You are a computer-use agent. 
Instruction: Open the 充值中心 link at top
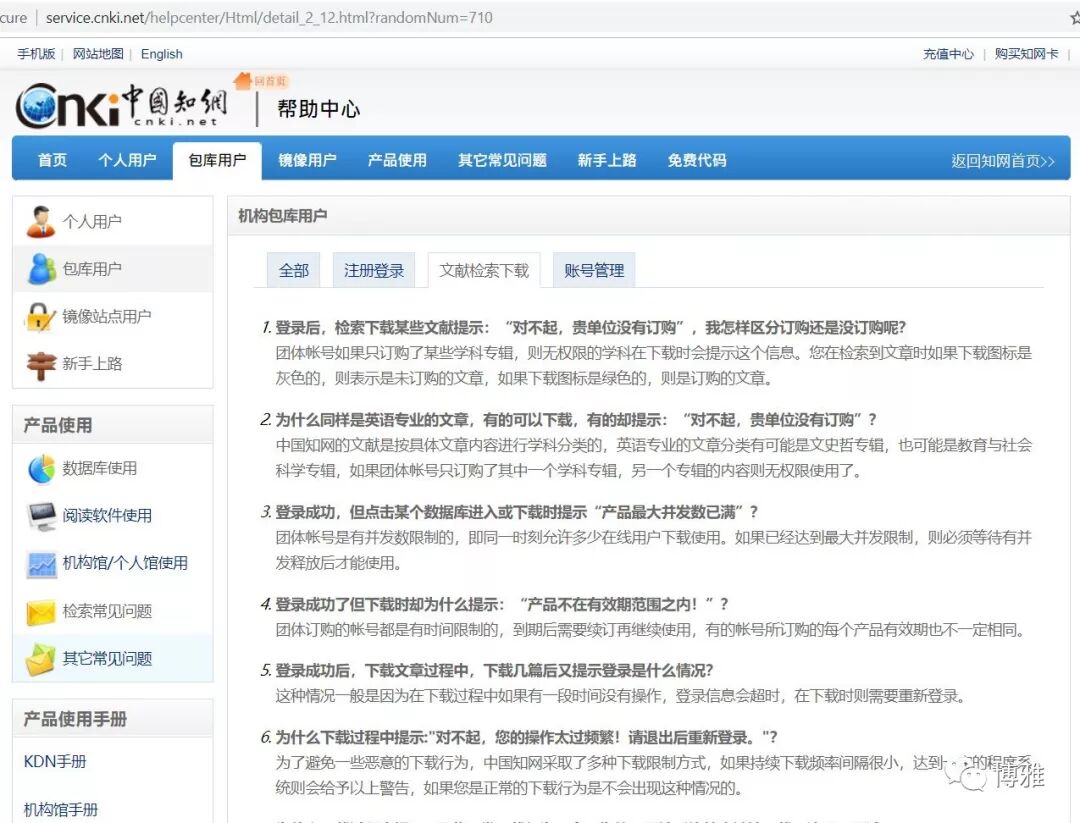pos(947,54)
